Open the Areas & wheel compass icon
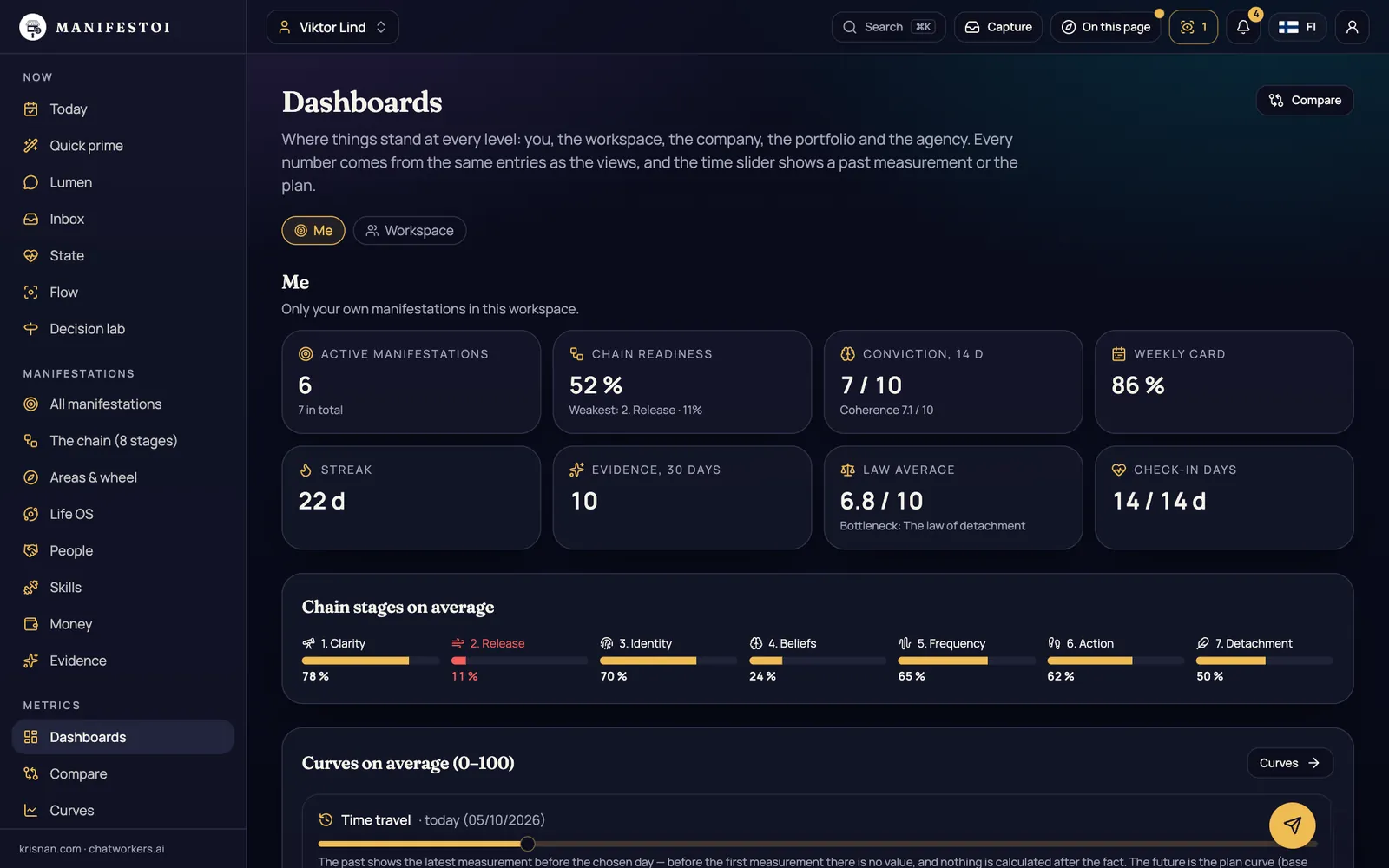 (x=31, y=477)
